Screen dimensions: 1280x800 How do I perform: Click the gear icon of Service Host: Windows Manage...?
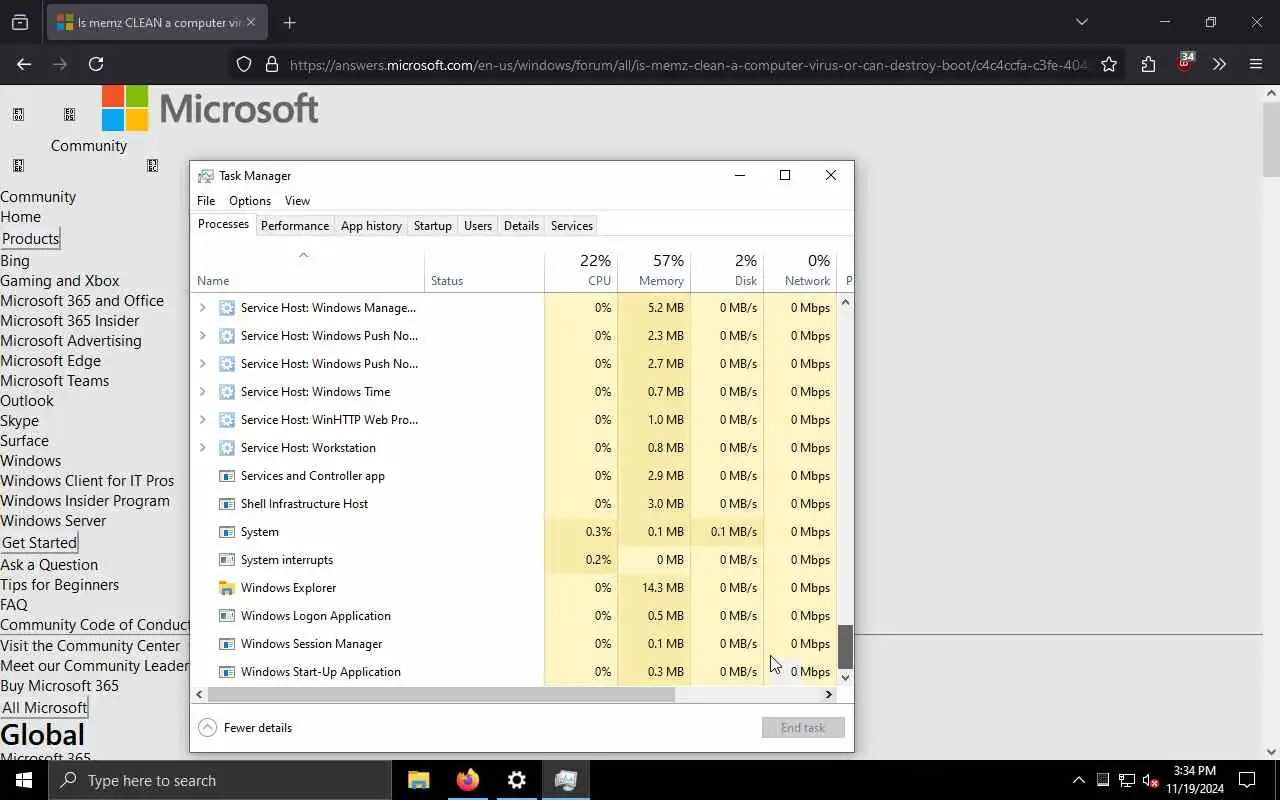[227, 308]
